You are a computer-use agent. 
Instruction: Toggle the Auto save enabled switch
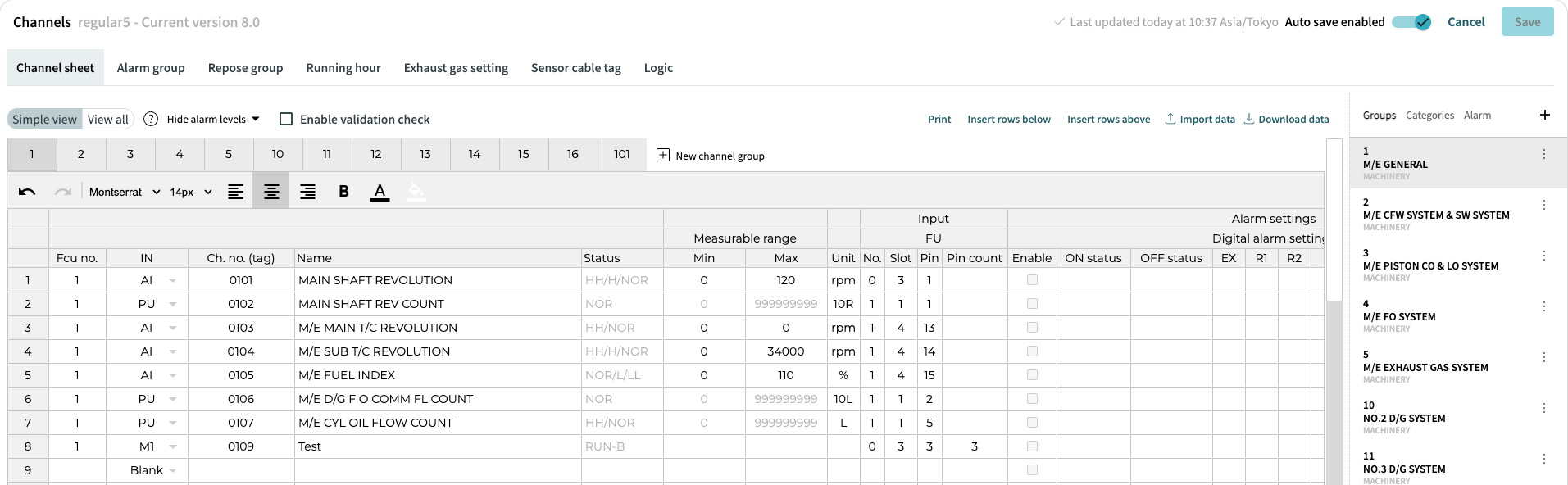pyautogui.click(x=1411, y=22)
